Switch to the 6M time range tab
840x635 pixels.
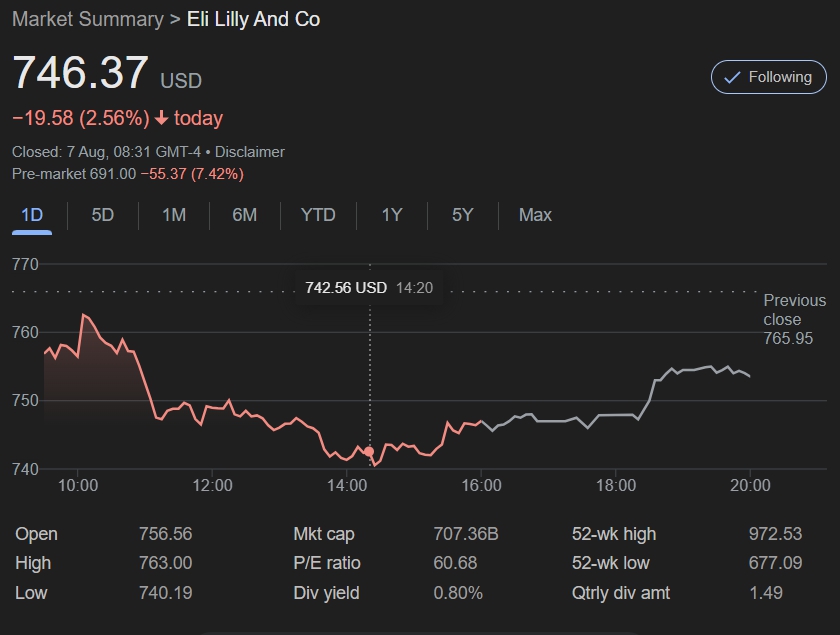[x=244, y=215]
